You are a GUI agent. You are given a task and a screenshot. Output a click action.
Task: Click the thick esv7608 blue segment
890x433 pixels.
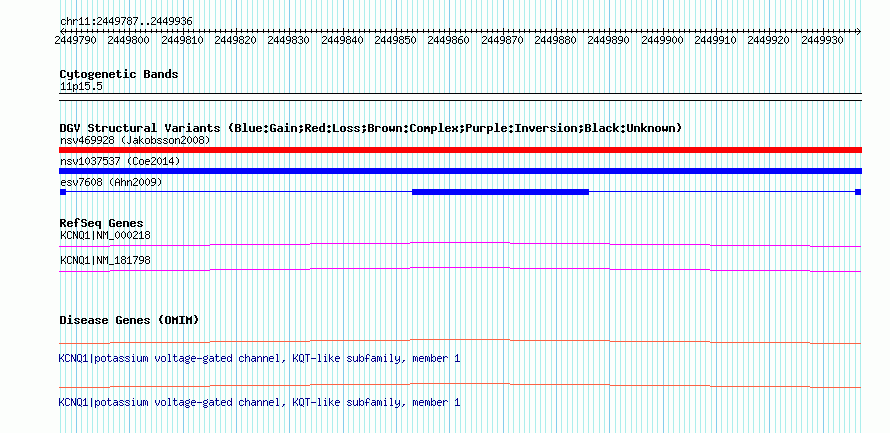[x=500, y=192]
